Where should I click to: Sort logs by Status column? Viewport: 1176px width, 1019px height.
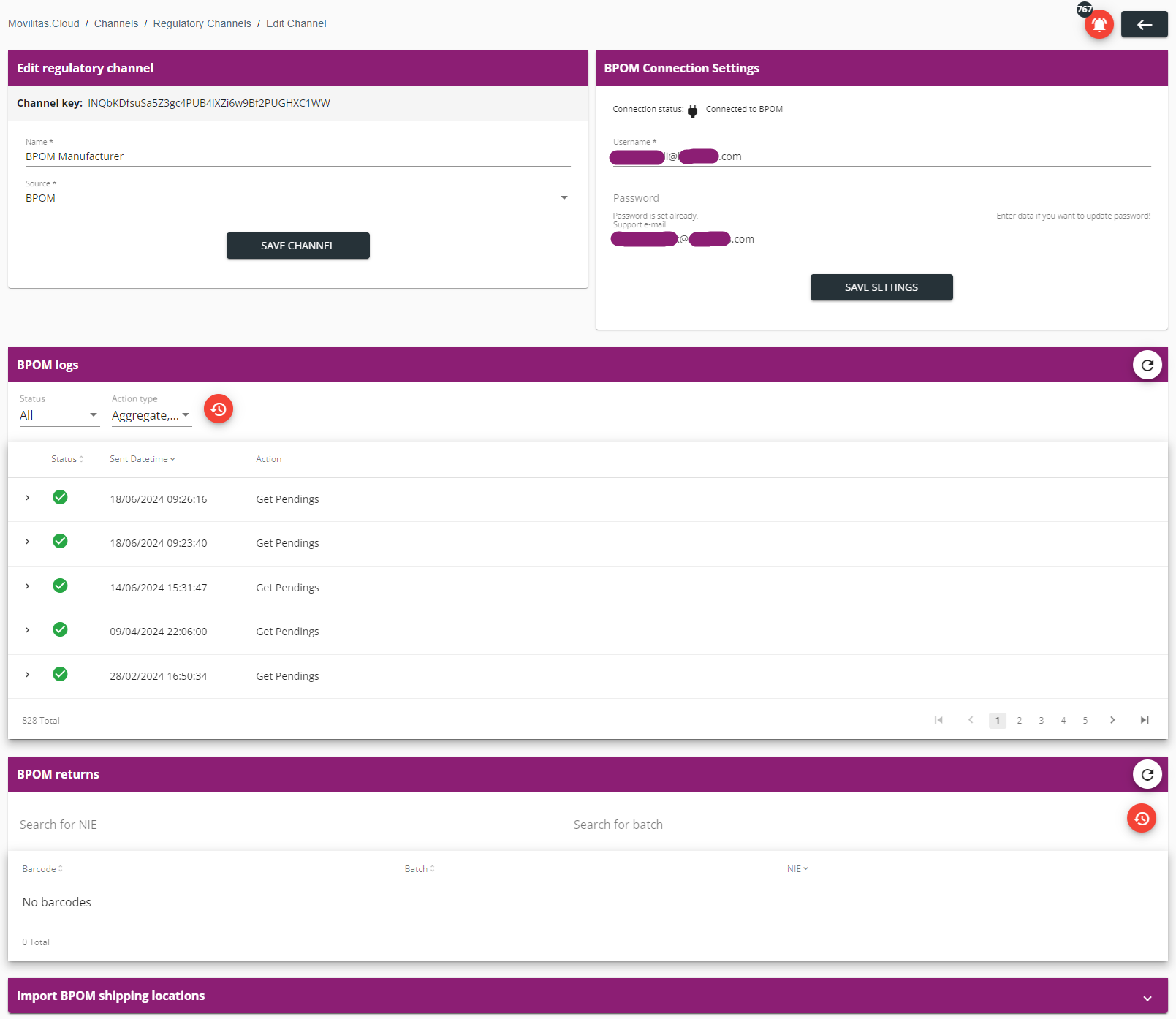click(x=67, y=459)
